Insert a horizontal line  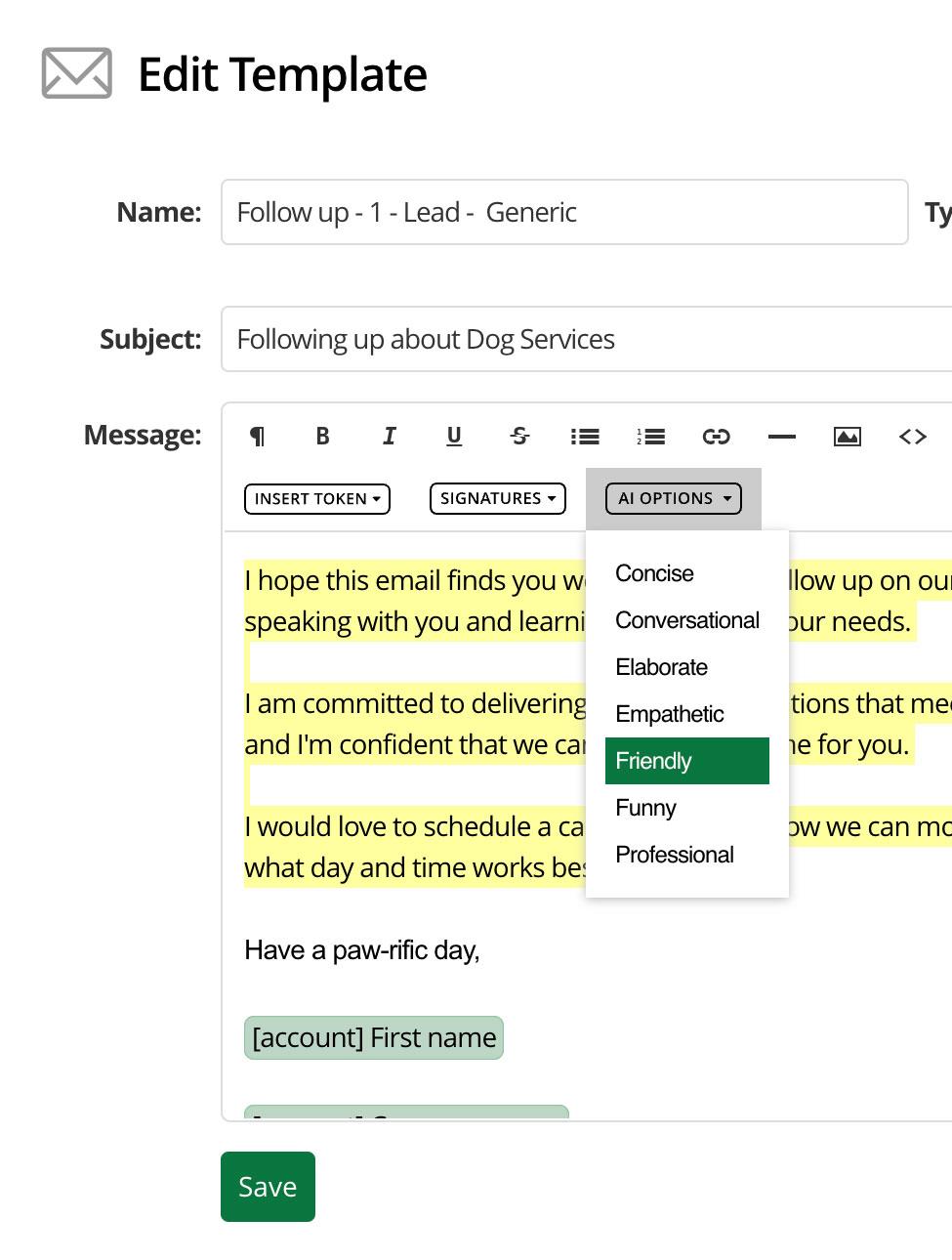coord(781,437)
